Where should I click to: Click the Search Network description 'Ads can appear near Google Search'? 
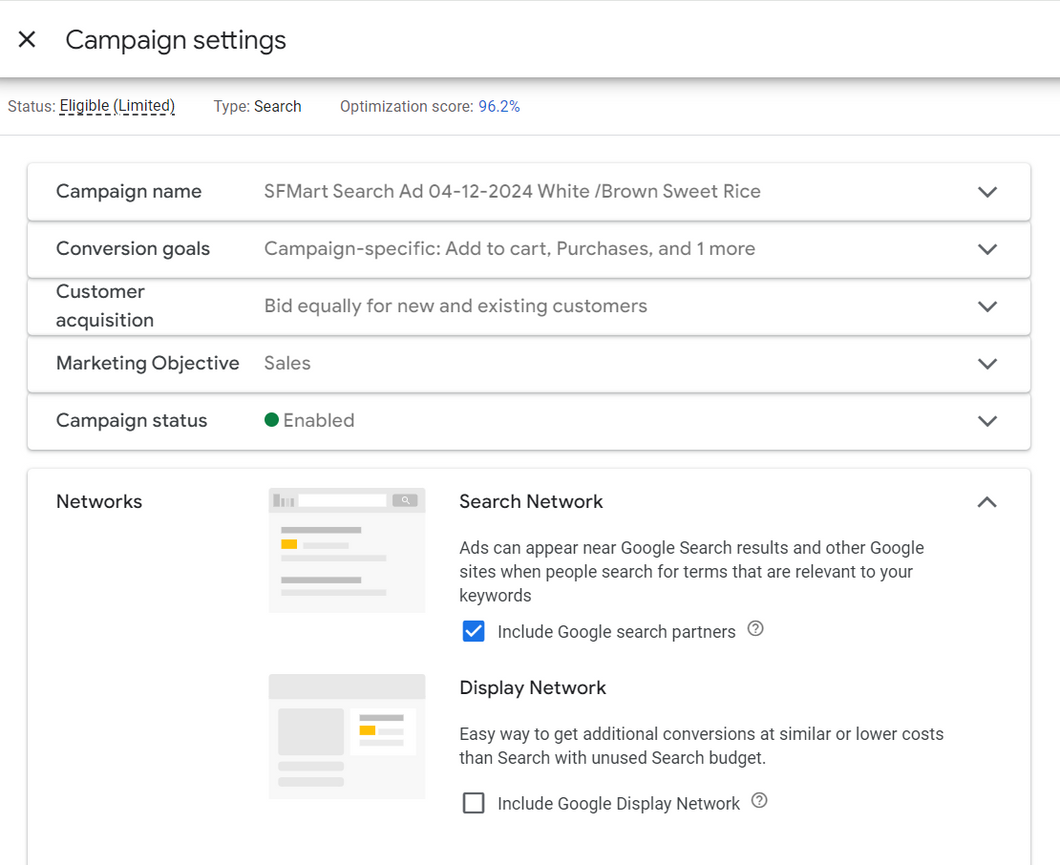pyautogui.click(x=692, y=572)
